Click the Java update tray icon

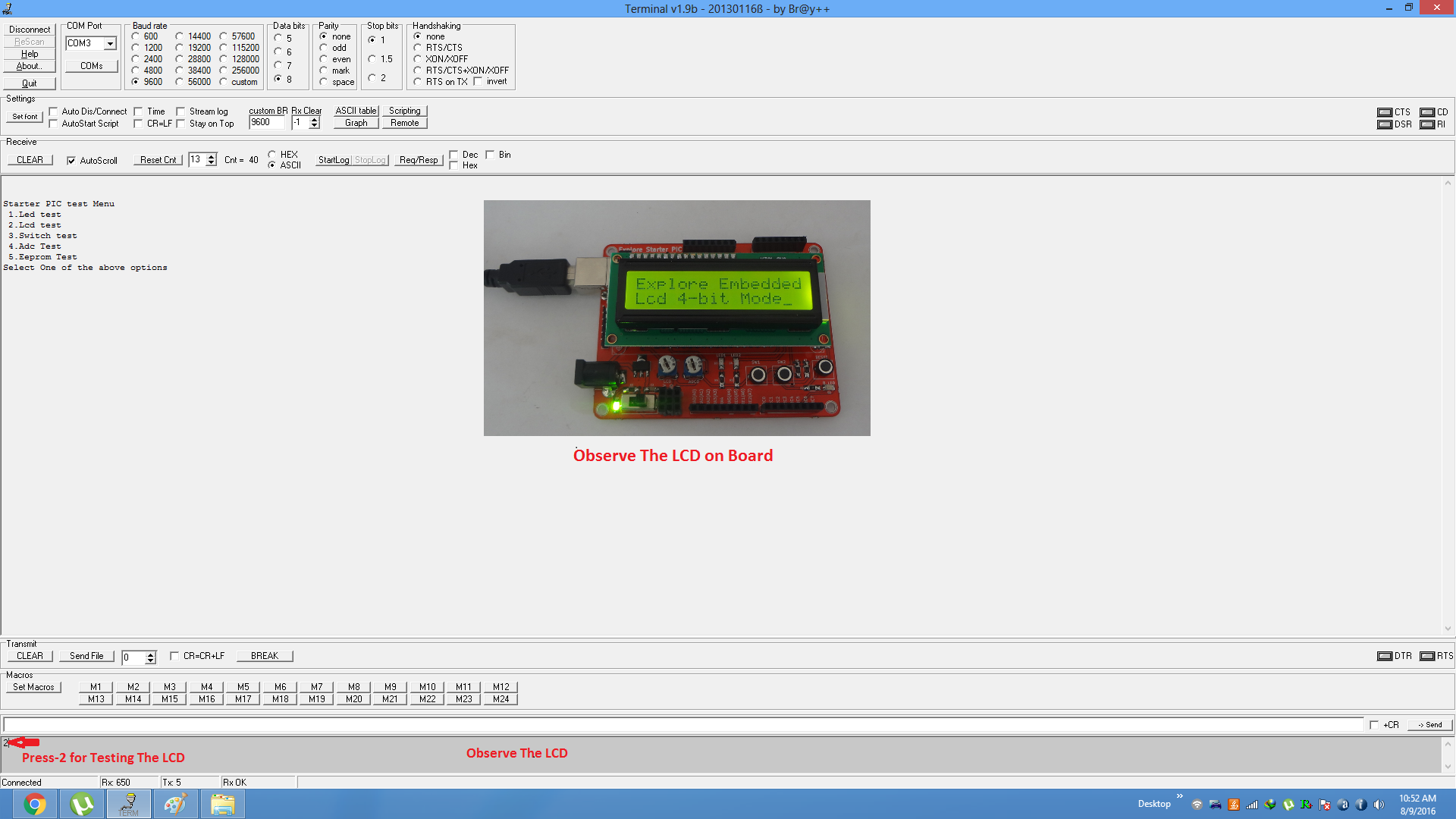[x=1234, y=805]
